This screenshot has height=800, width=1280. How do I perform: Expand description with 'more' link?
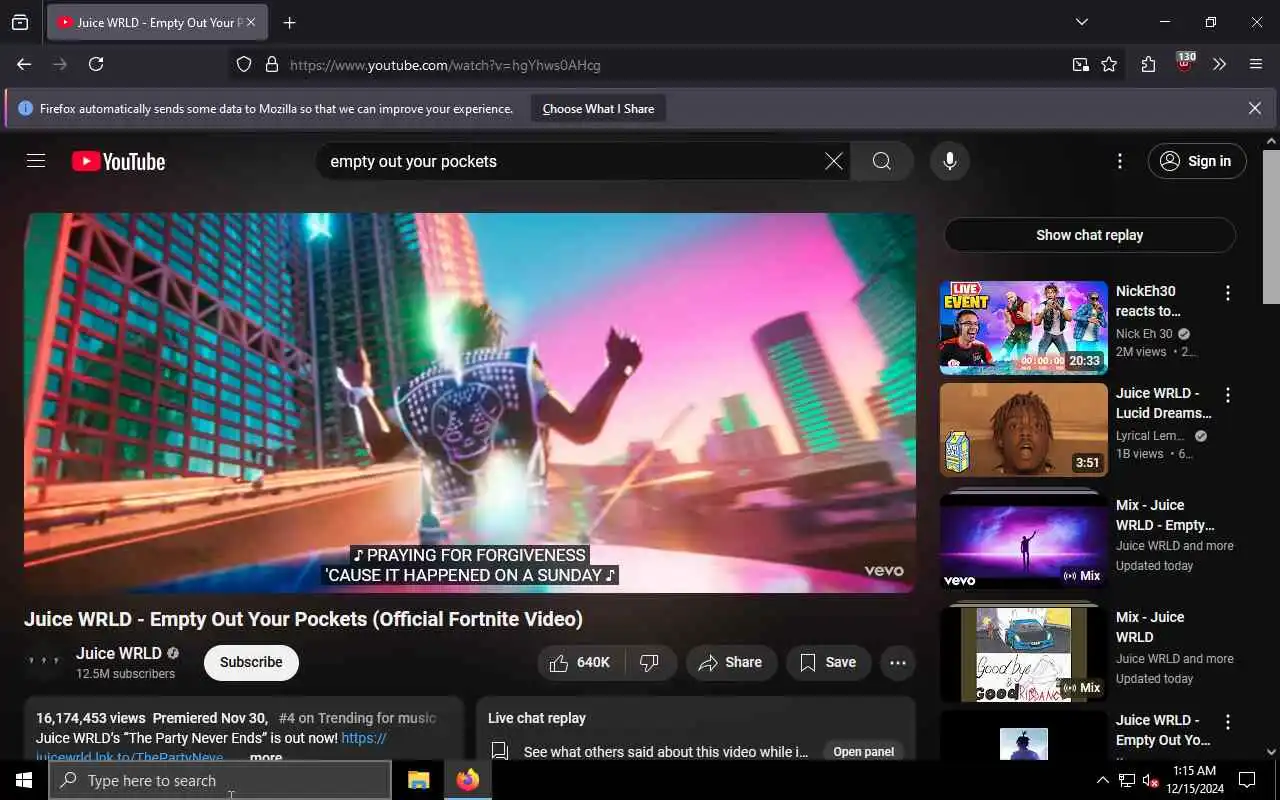click(x=266, y=757)
